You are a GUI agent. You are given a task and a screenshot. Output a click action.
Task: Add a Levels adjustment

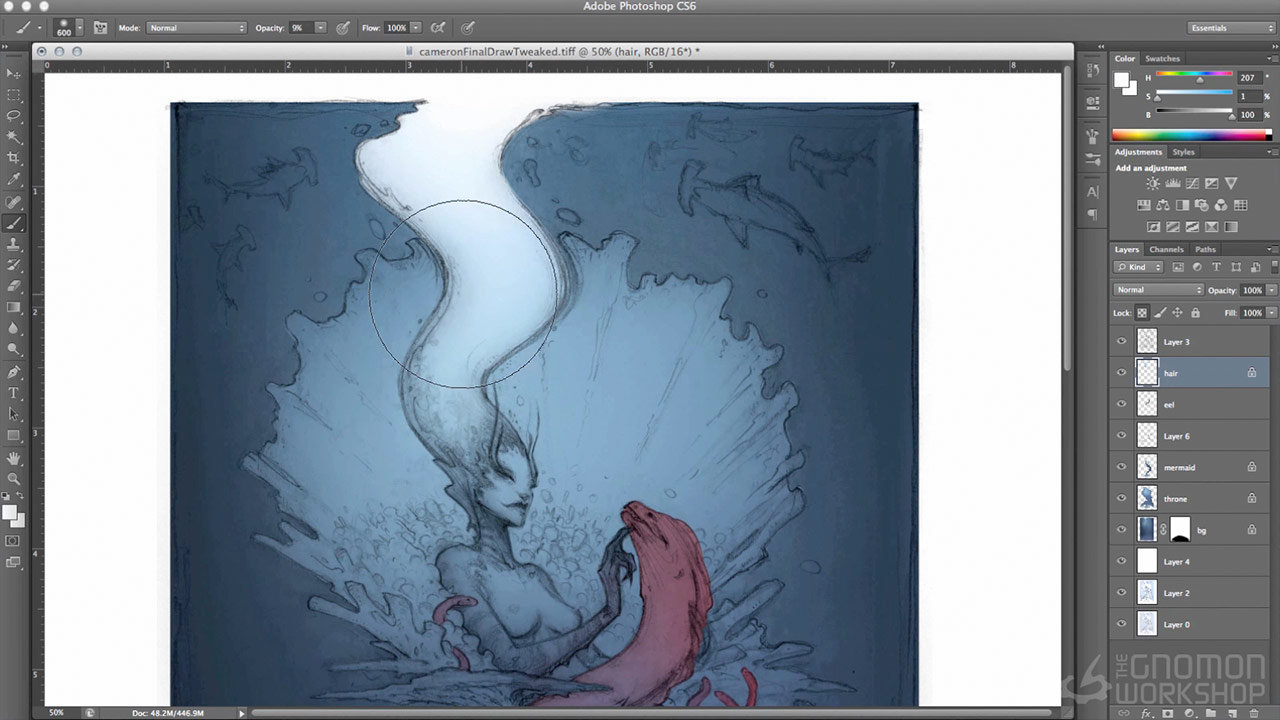pos(1172,184)
